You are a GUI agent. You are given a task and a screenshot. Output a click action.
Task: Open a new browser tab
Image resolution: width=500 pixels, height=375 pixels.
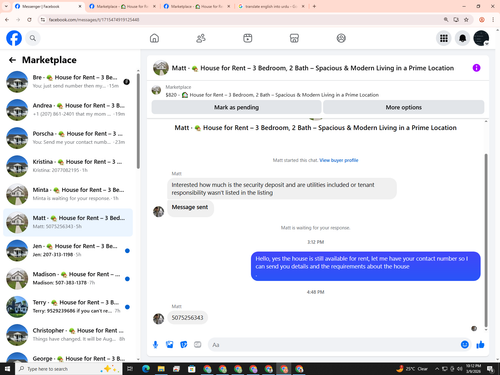coord(314,6)
